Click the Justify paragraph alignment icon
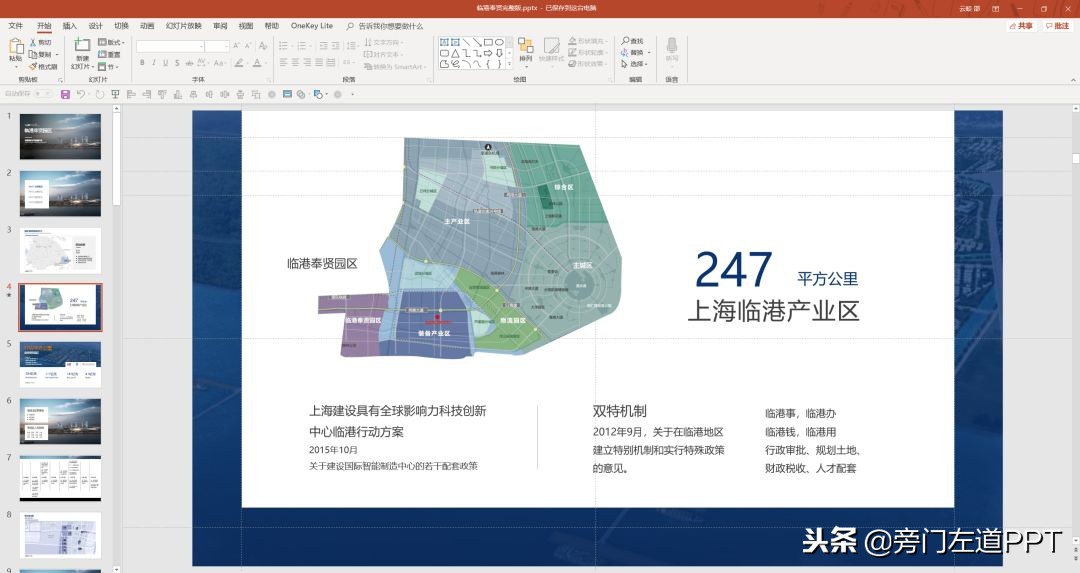The image size is (1080, 573). pyautogui.click(x=318, y=63)
